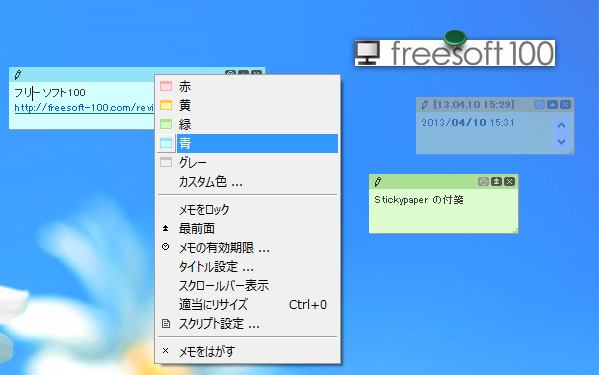Click topmost arrow icon on dated note
Image resolution: width=599 pixels, height=375 pixels.
pyautogui.click(x=552, y=104)
